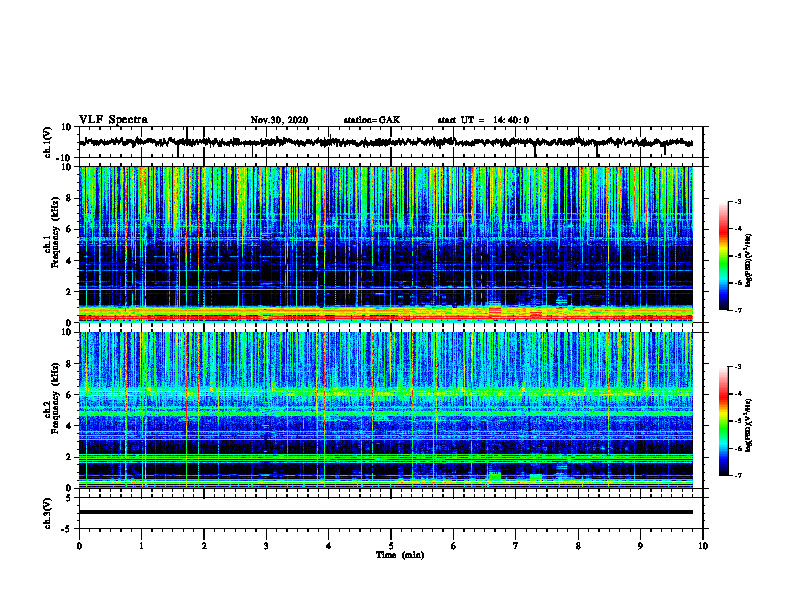Select the date text "Nov.30, 2020"
Image resolution: width=792 pixels, height=612 pixels.
279,120
